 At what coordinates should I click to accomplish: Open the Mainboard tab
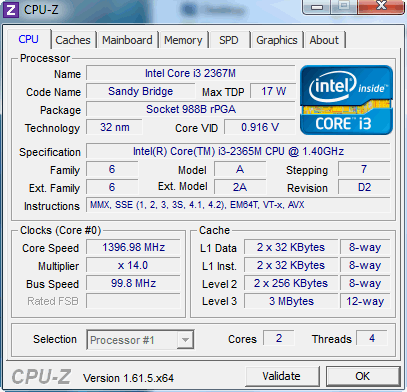tap(127, 40)
